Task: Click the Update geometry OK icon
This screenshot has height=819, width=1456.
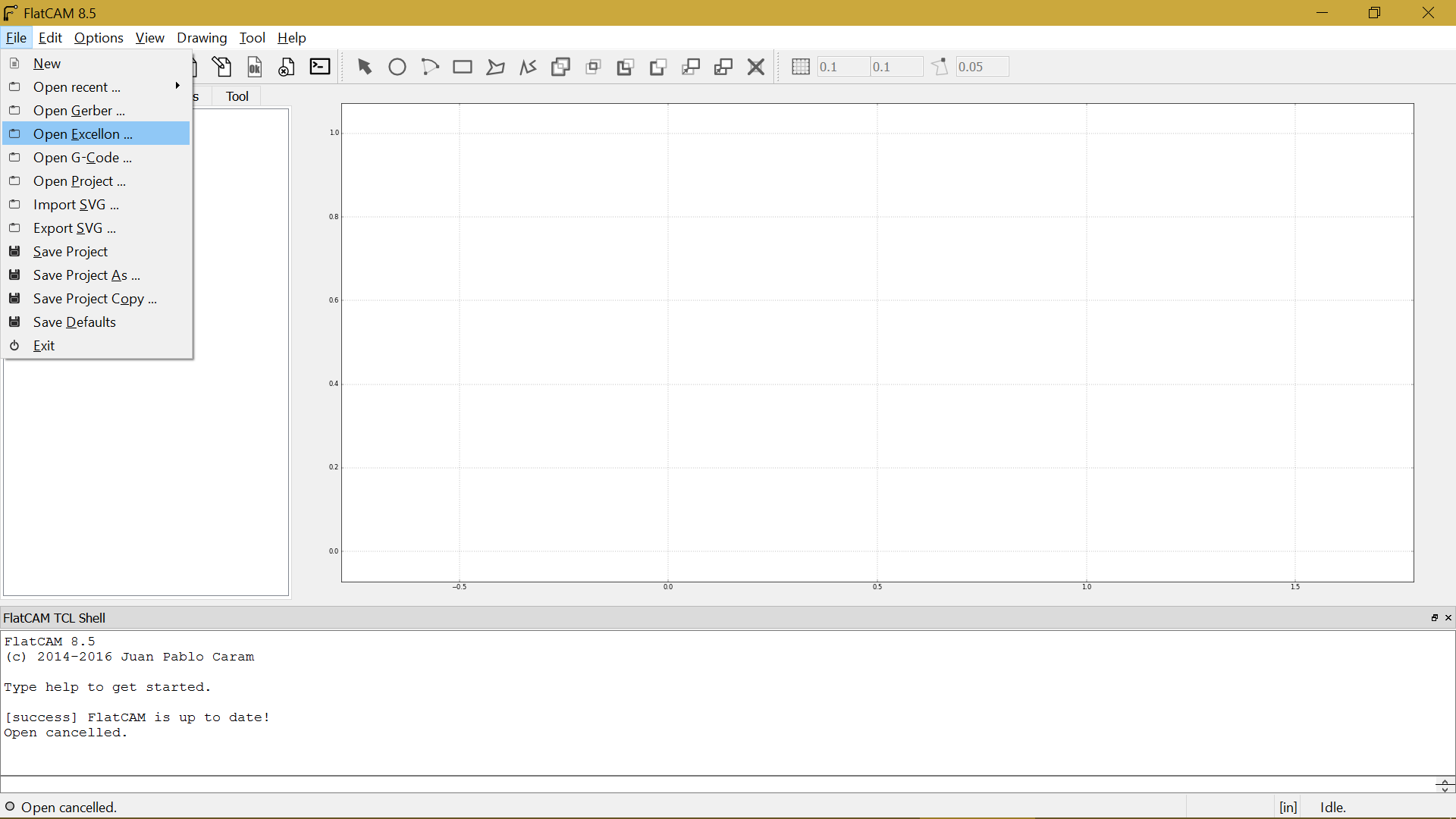Action: click(x=254, y=67)
